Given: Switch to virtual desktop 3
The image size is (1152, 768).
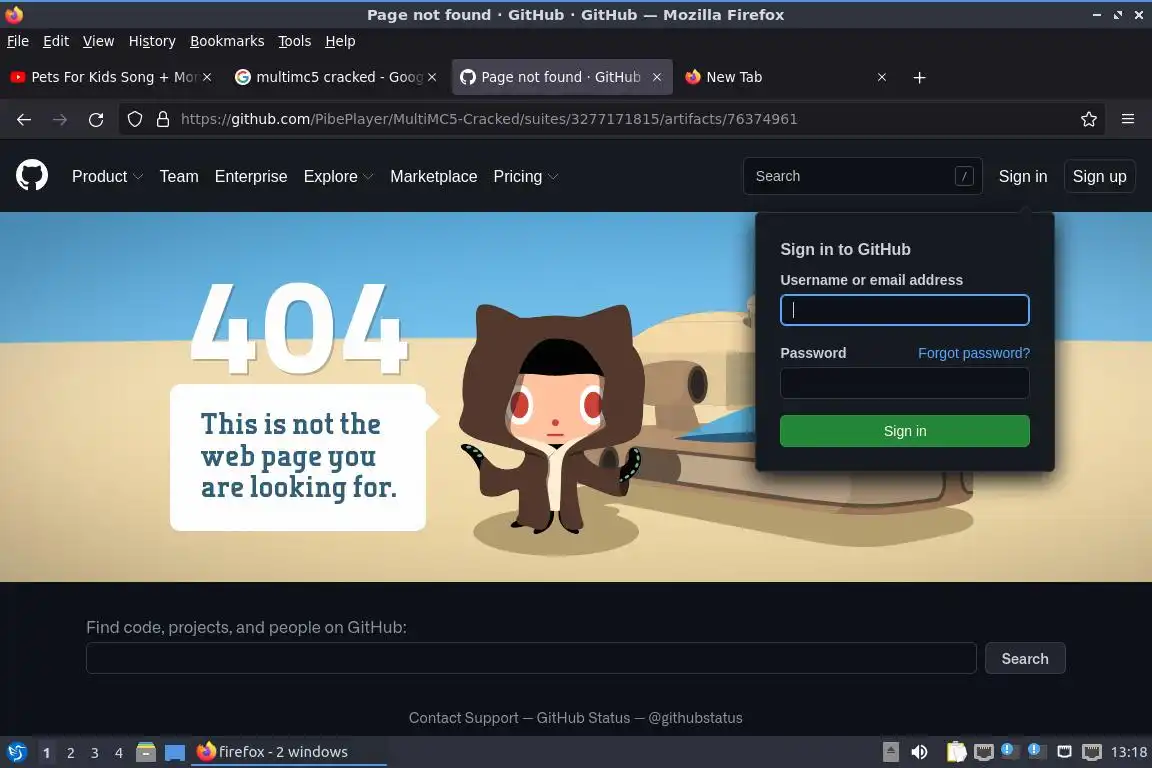Looking at the screenshot, I should pyautogui.click(x=95, y=753).
